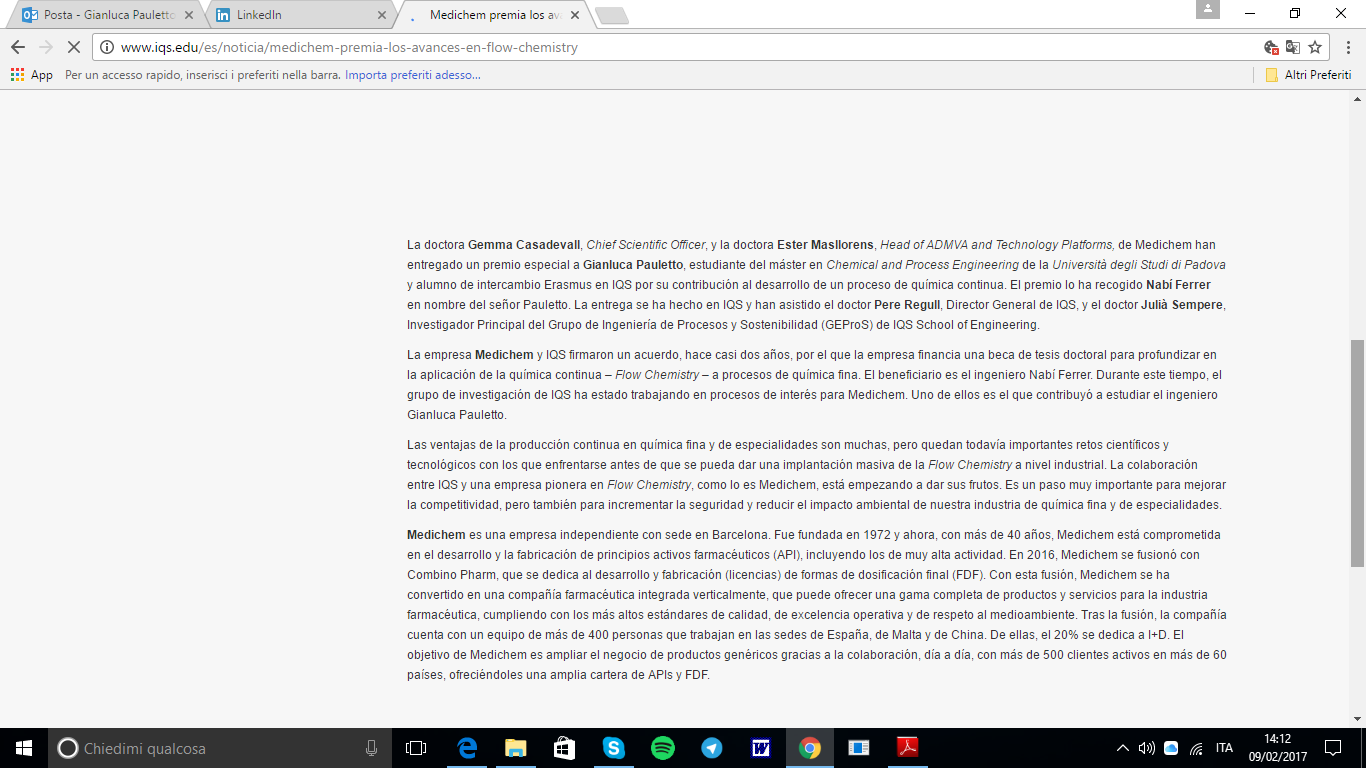Click 'Importa preferiti adesso...' link
This screenshot has height=768, width=1366.
pos(412,75)
